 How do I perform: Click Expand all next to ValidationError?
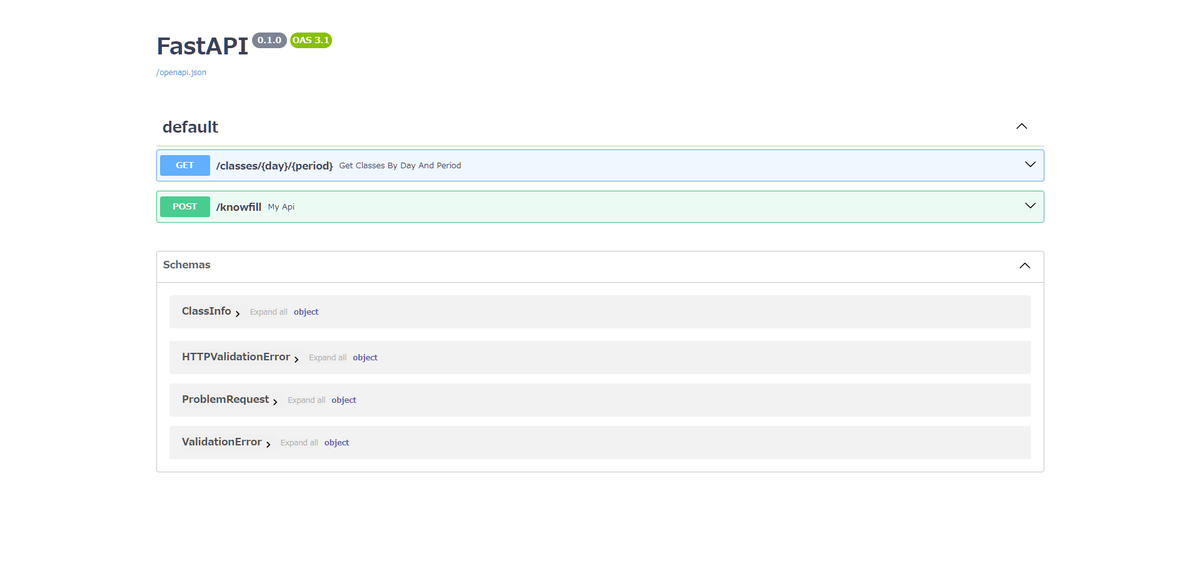point(299,442)
